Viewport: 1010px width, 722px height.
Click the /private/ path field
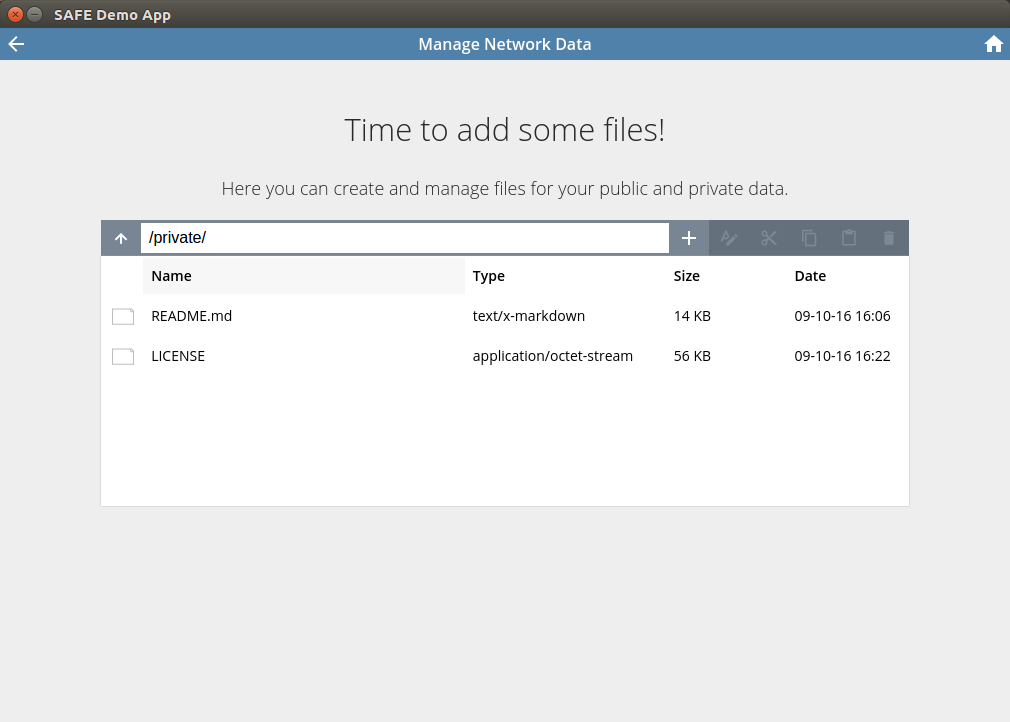[405, 238]
